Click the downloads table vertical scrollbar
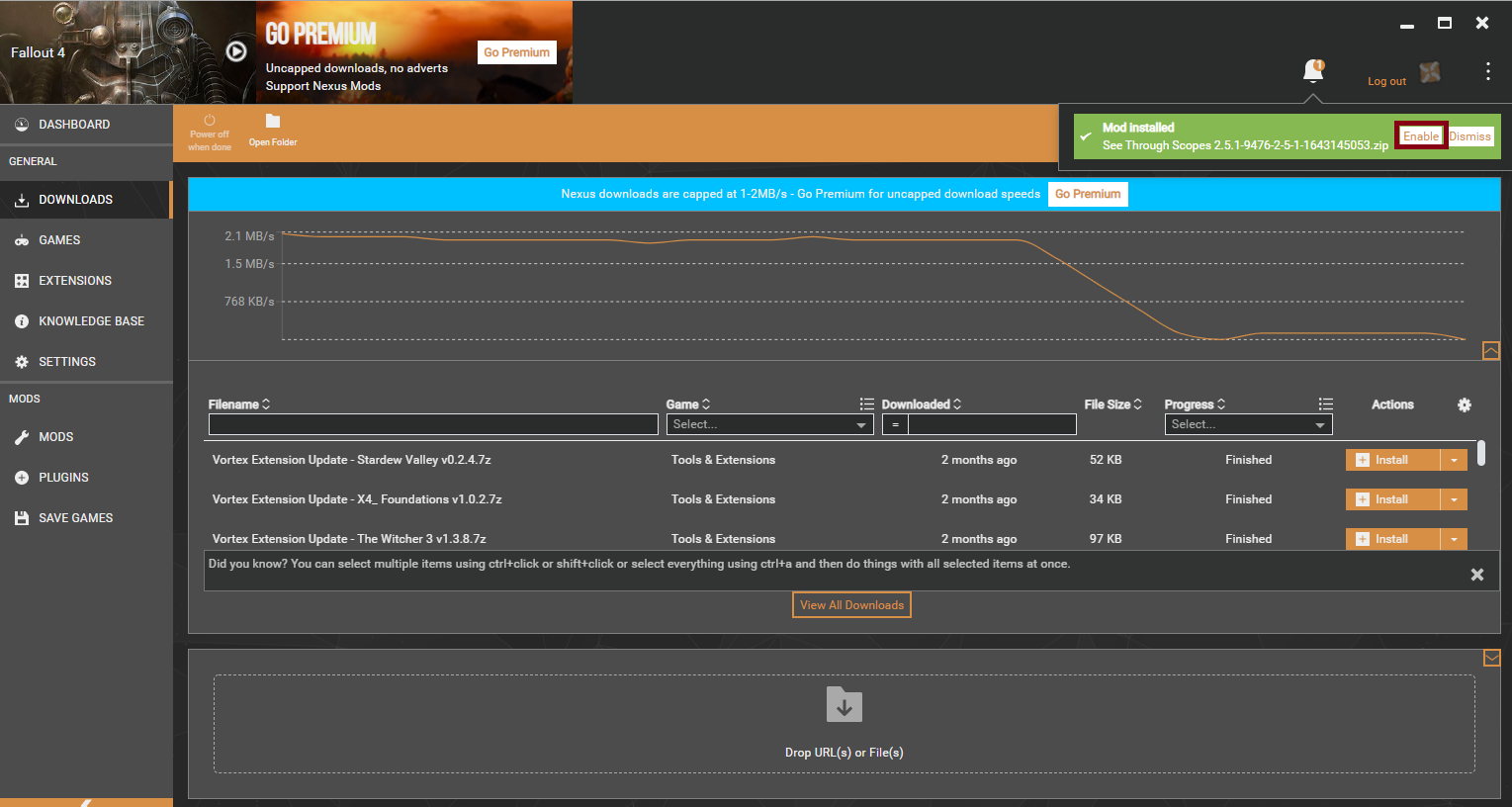Viewport: 1512px width, 807px height. (x=1481, y=453)
